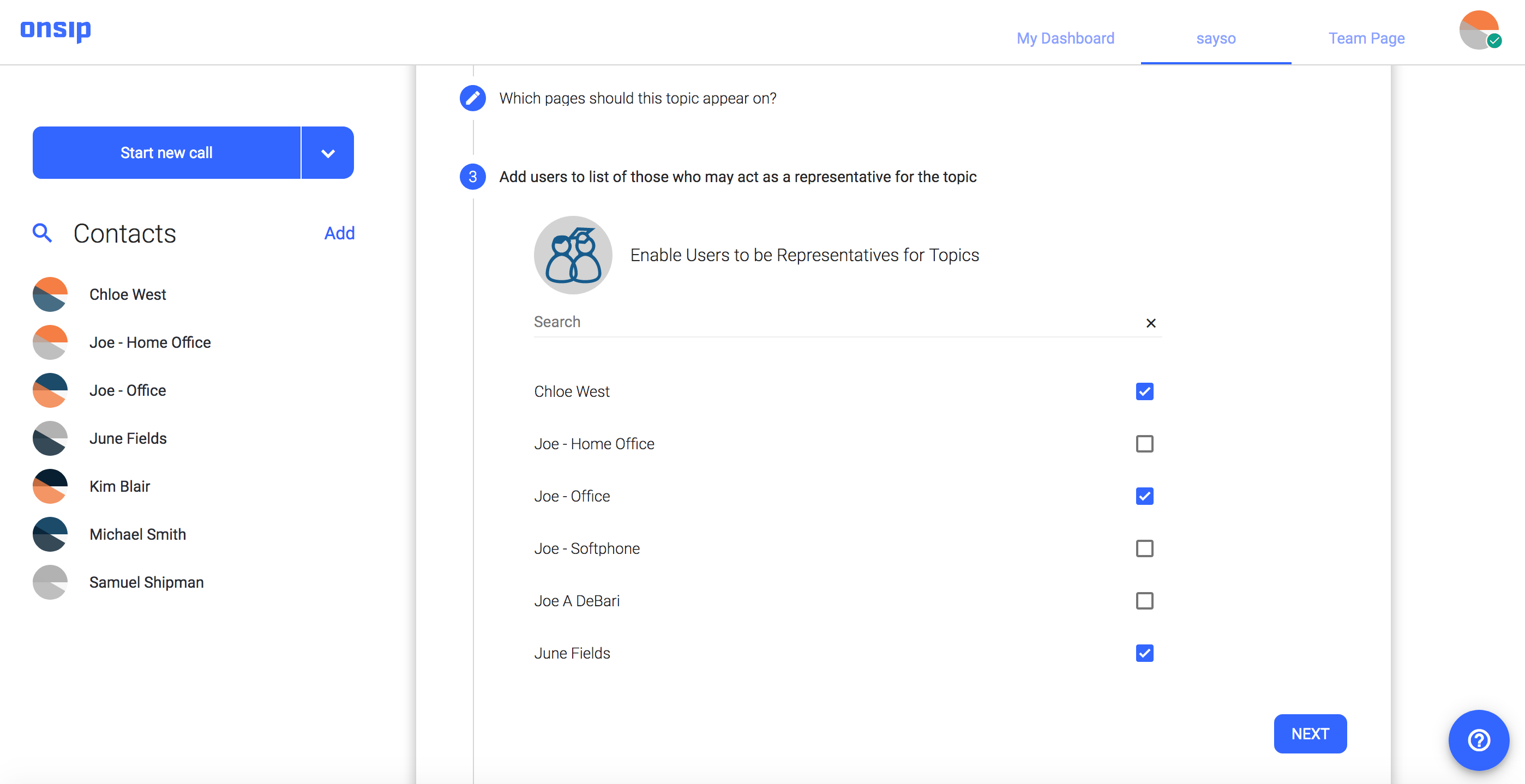Click the Contacts heading

124,233
